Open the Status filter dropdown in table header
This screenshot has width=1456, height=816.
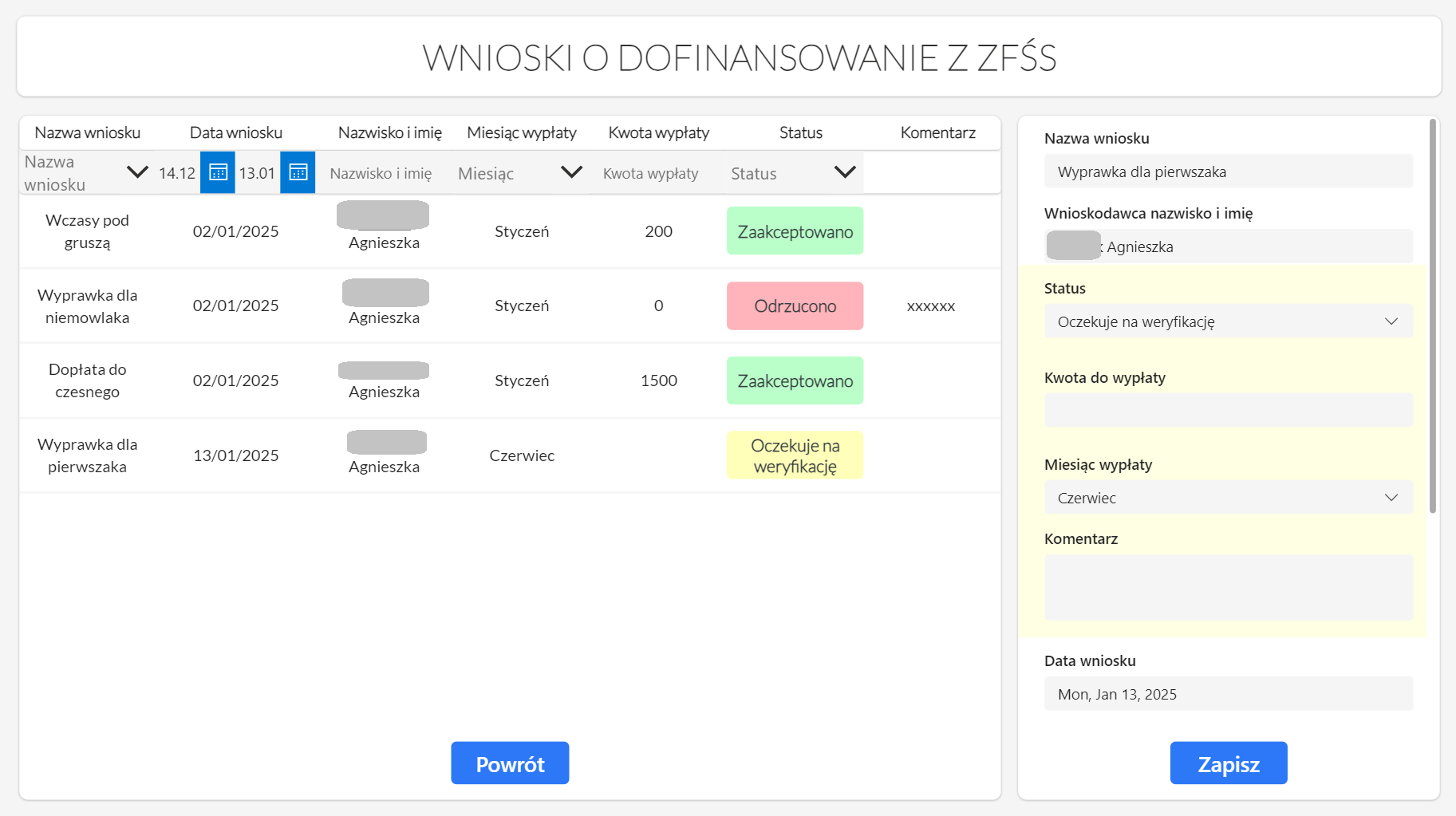click(x=844, y=172)
